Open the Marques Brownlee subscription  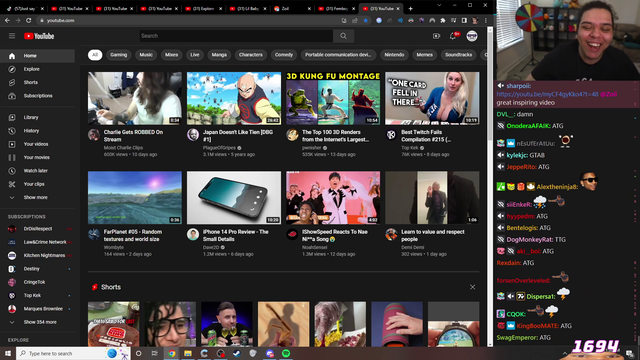click(37, 309)
